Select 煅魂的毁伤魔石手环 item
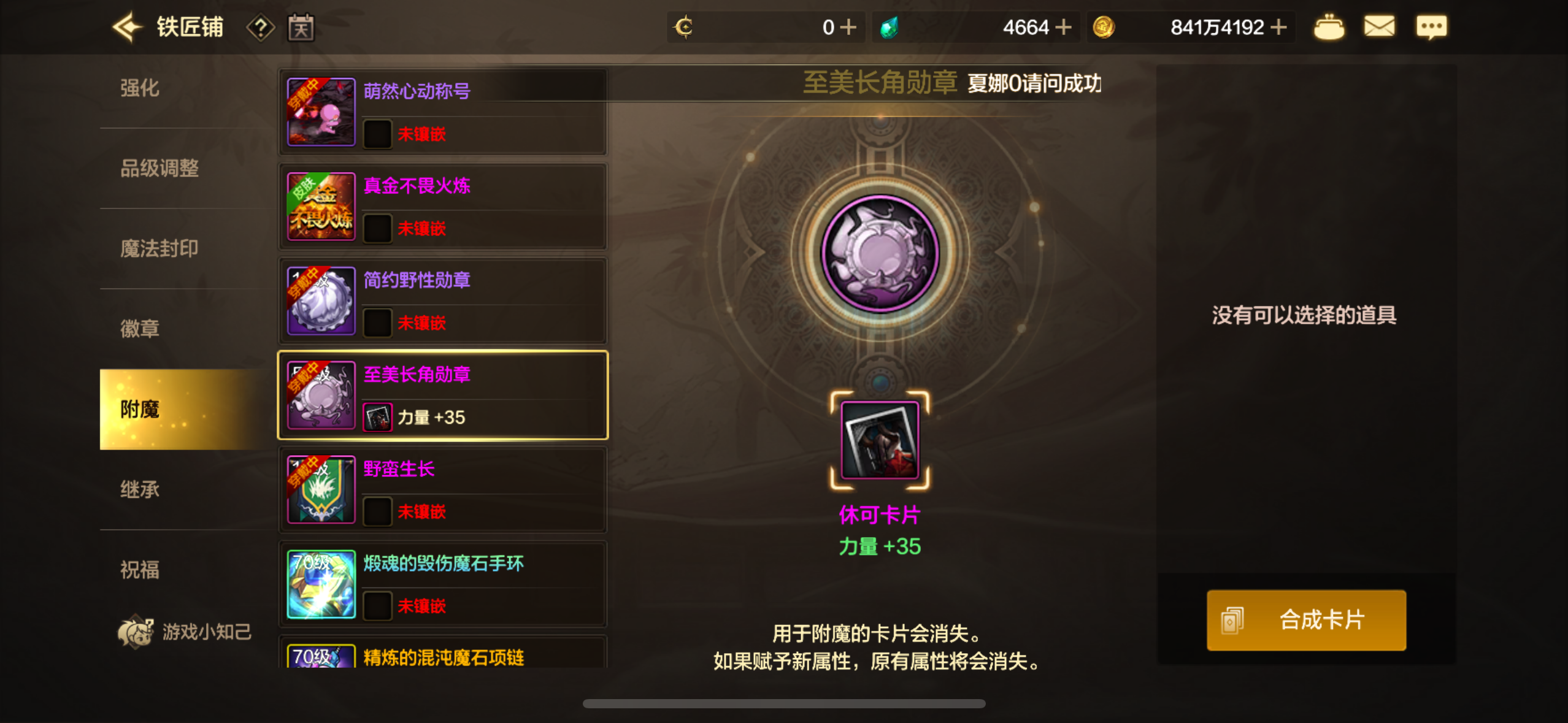 [x=443, y=584]
